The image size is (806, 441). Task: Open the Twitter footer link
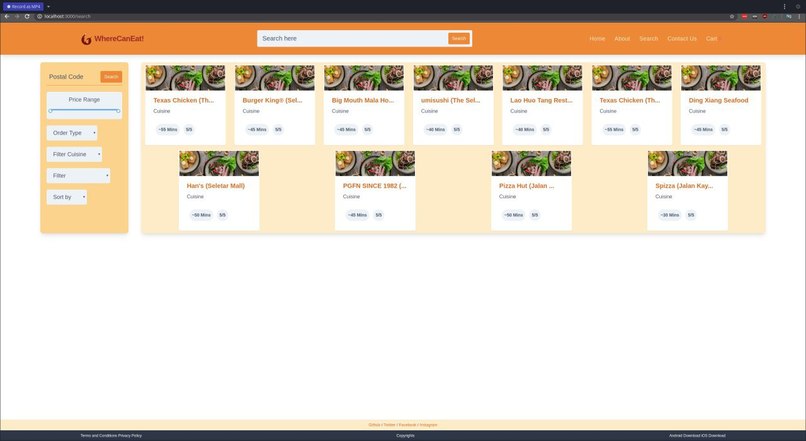tap(390, 425)
